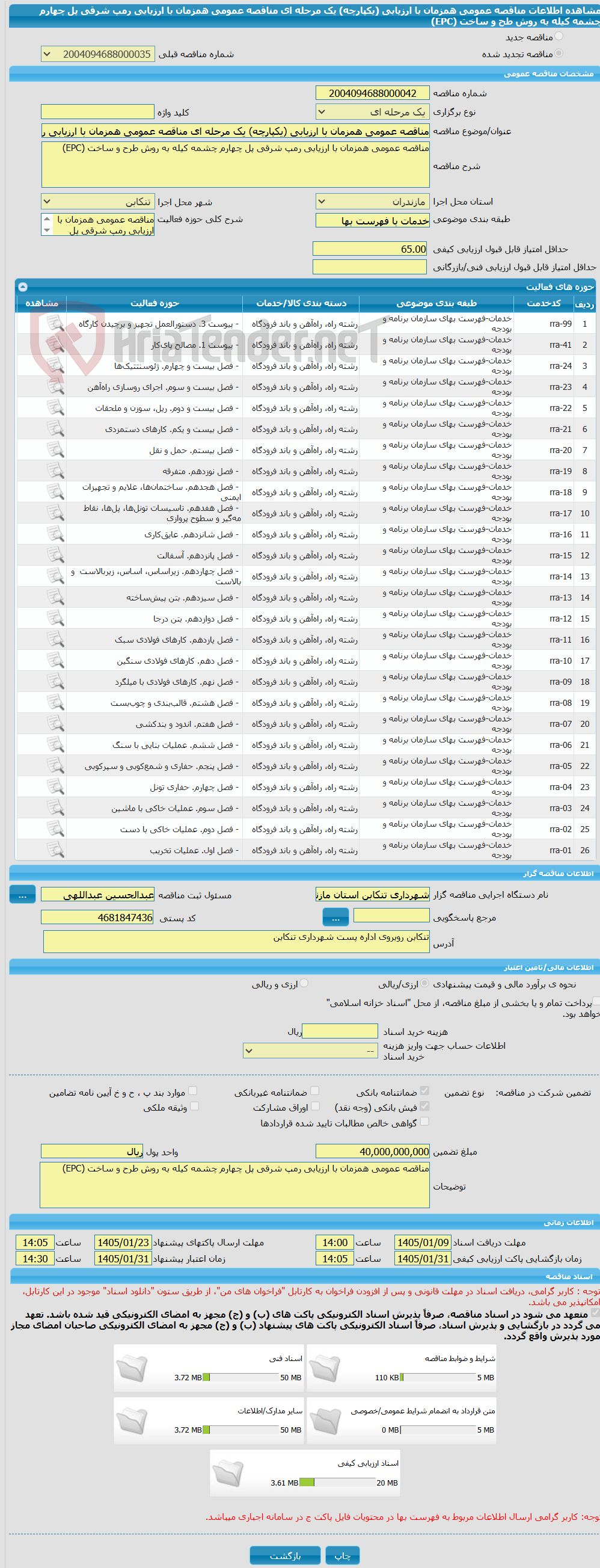Click the کلید واژه input field
The image size is (600, 1568).
point(97,112)
